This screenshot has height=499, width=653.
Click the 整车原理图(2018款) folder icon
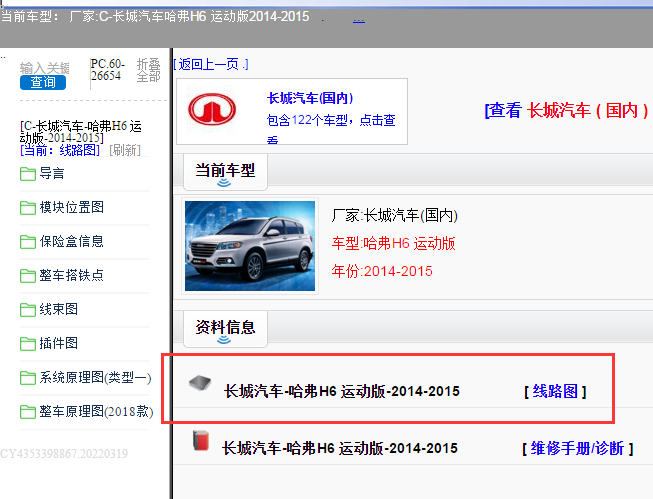27,412
